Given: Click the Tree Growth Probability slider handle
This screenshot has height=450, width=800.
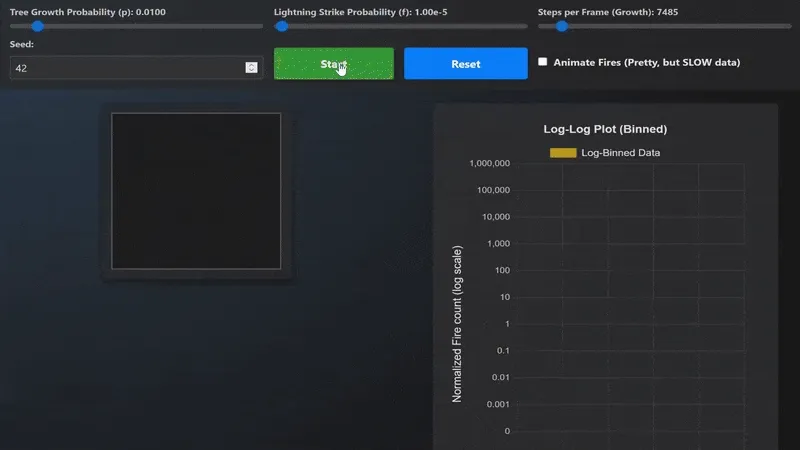Looking at the screenshot, I should [37, 26].
